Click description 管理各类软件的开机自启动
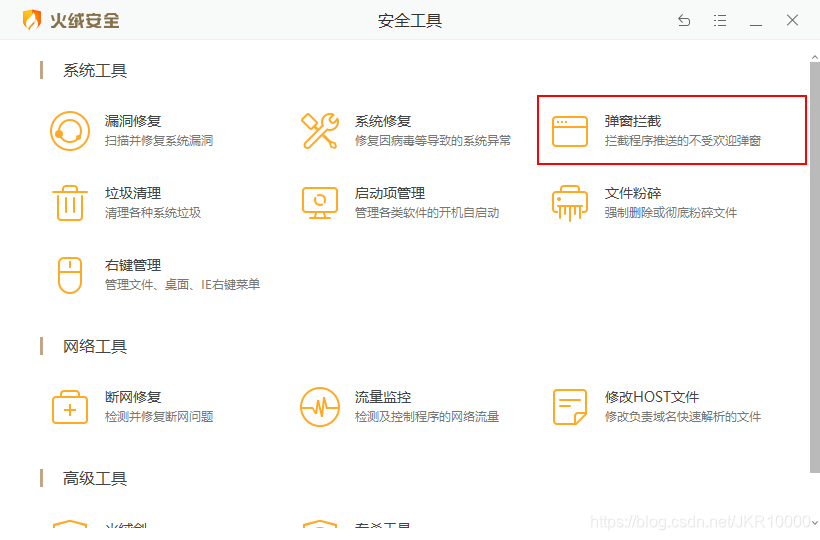The image size is (820, 540). click(x=427, y=213)
